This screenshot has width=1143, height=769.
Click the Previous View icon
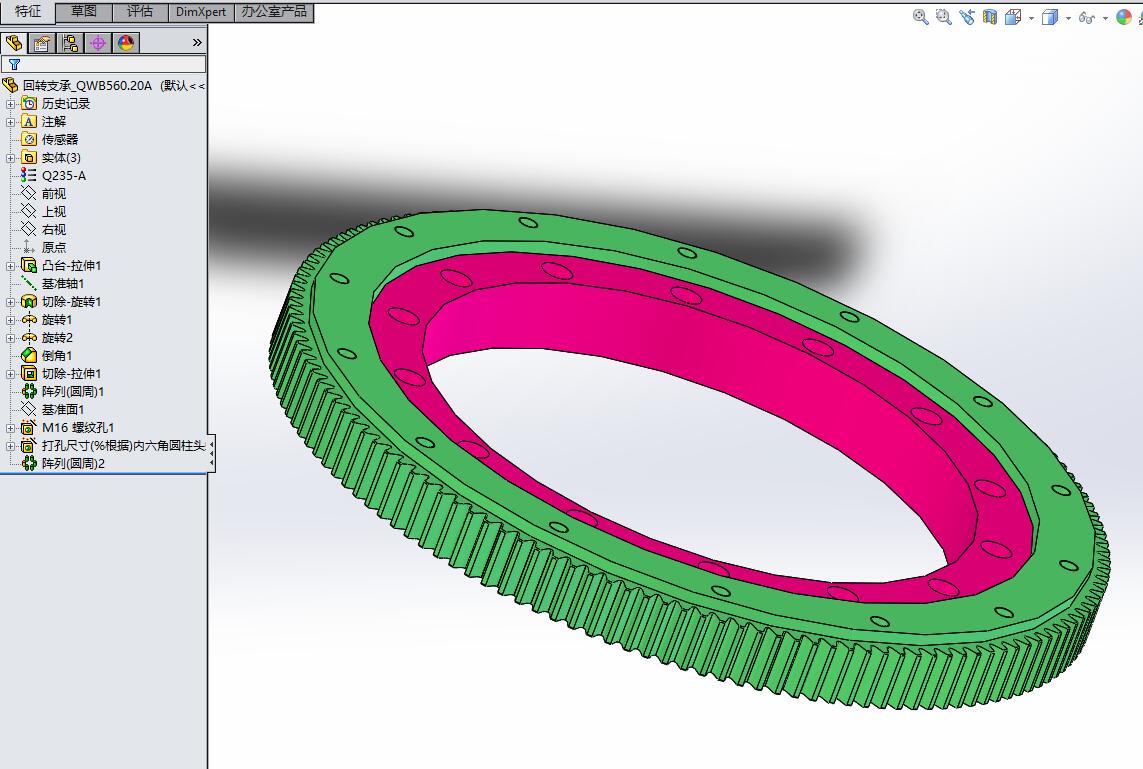pos(967,17)
